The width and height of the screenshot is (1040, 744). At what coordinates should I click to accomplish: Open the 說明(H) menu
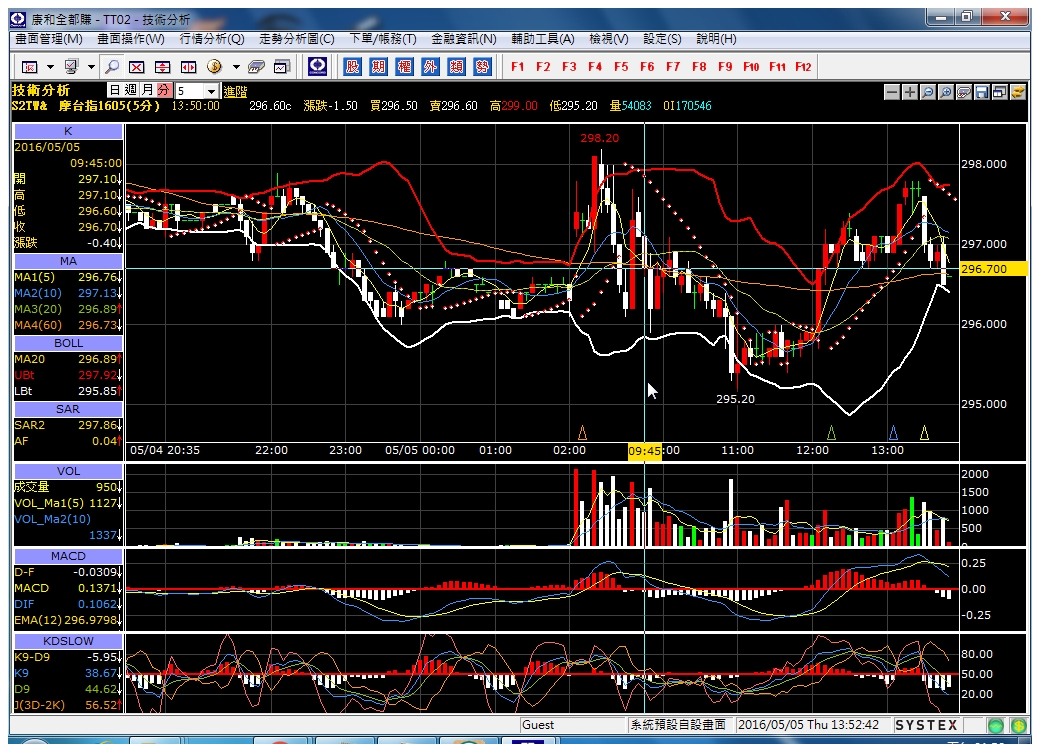pos(716,39)
